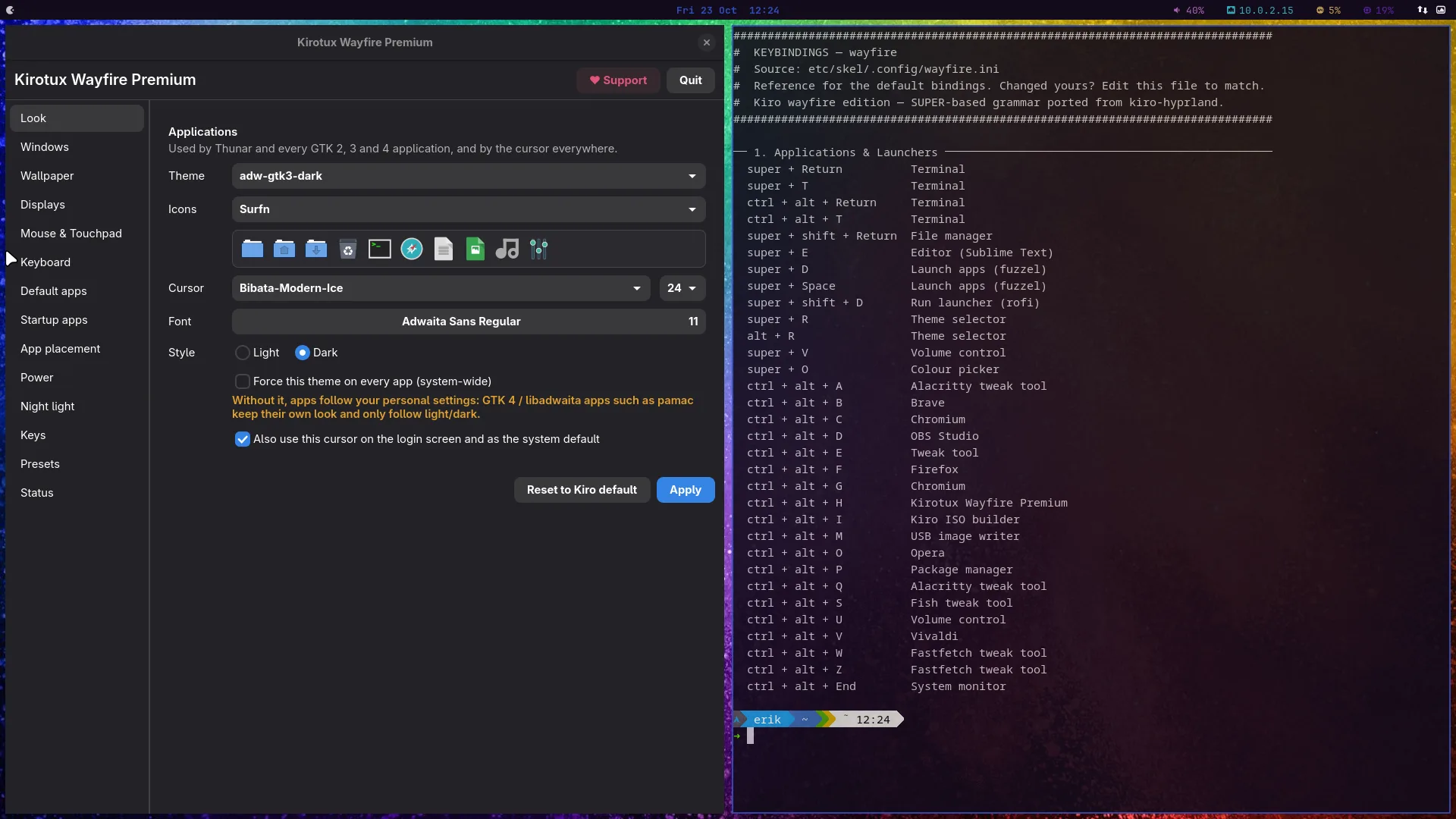Click the picture icon at top bar far right
1456x819 pixels.
tap(1441, 11)
